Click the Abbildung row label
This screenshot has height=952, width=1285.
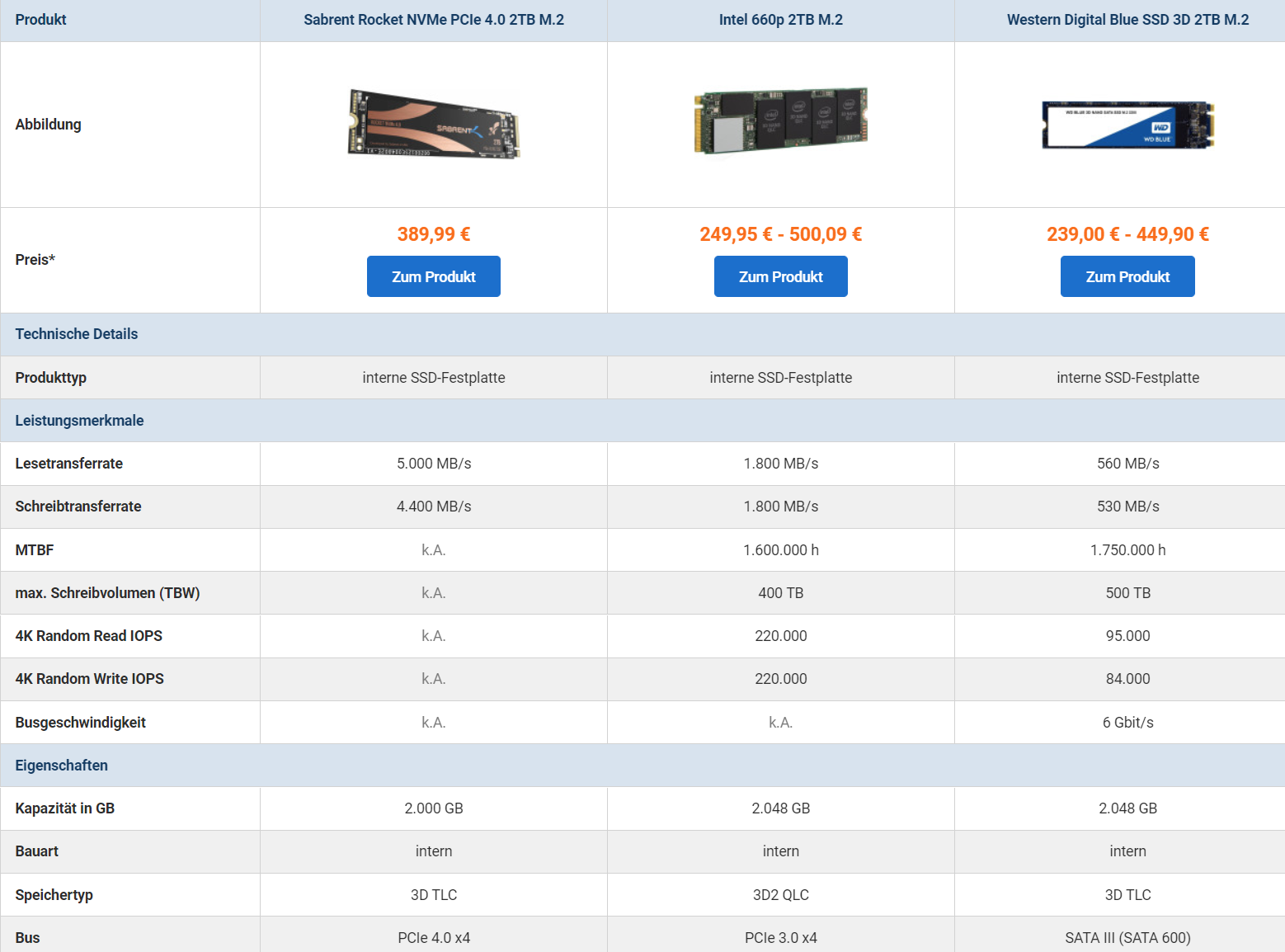pos(48,125)
